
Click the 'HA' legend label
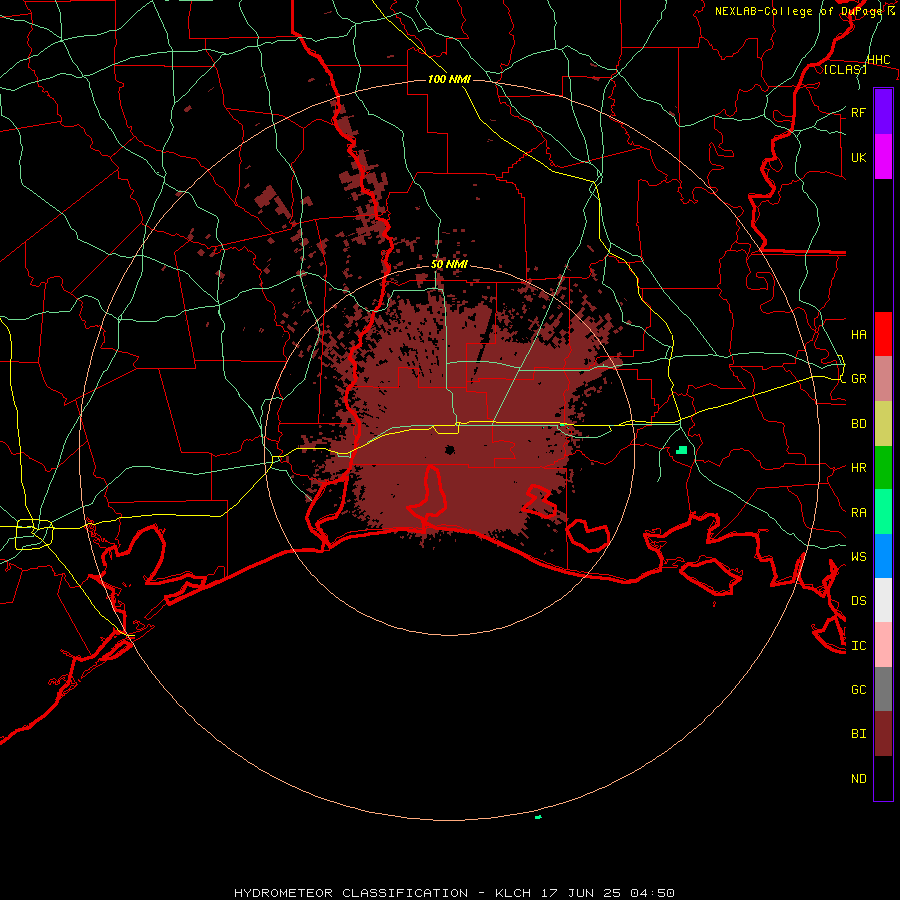[858, 334]
